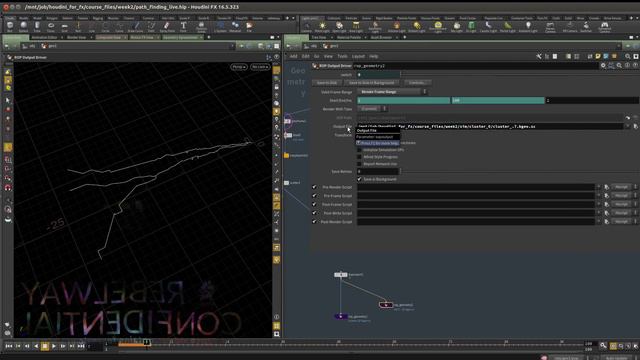Open the Render With Take dropdown
The image size is (640, 360).
pyautogui.click(x=372, y=109)
